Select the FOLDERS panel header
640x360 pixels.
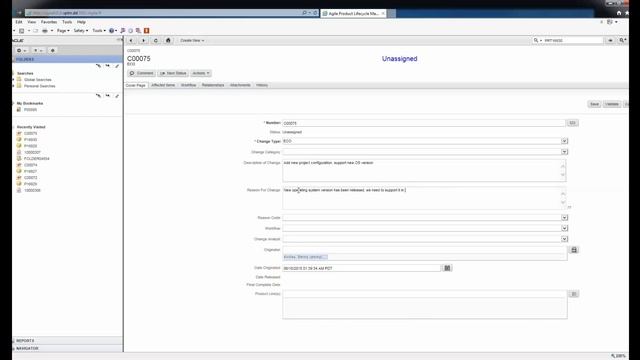click(x=67, y=60)
